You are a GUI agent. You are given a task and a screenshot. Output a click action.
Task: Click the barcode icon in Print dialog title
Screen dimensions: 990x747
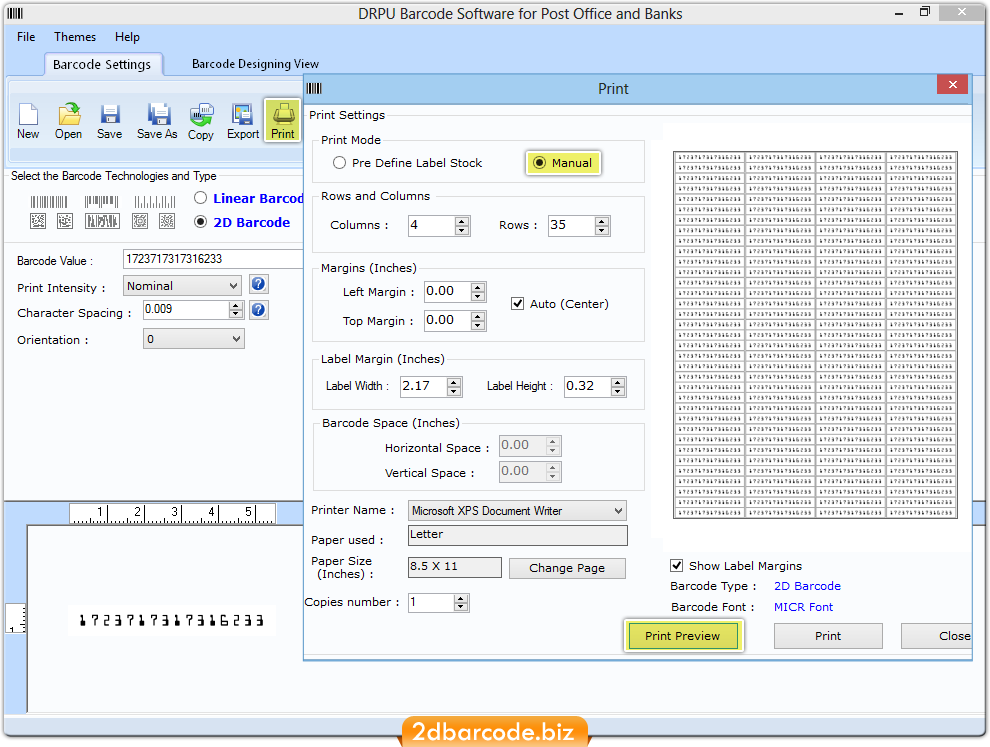click(314, 88)
